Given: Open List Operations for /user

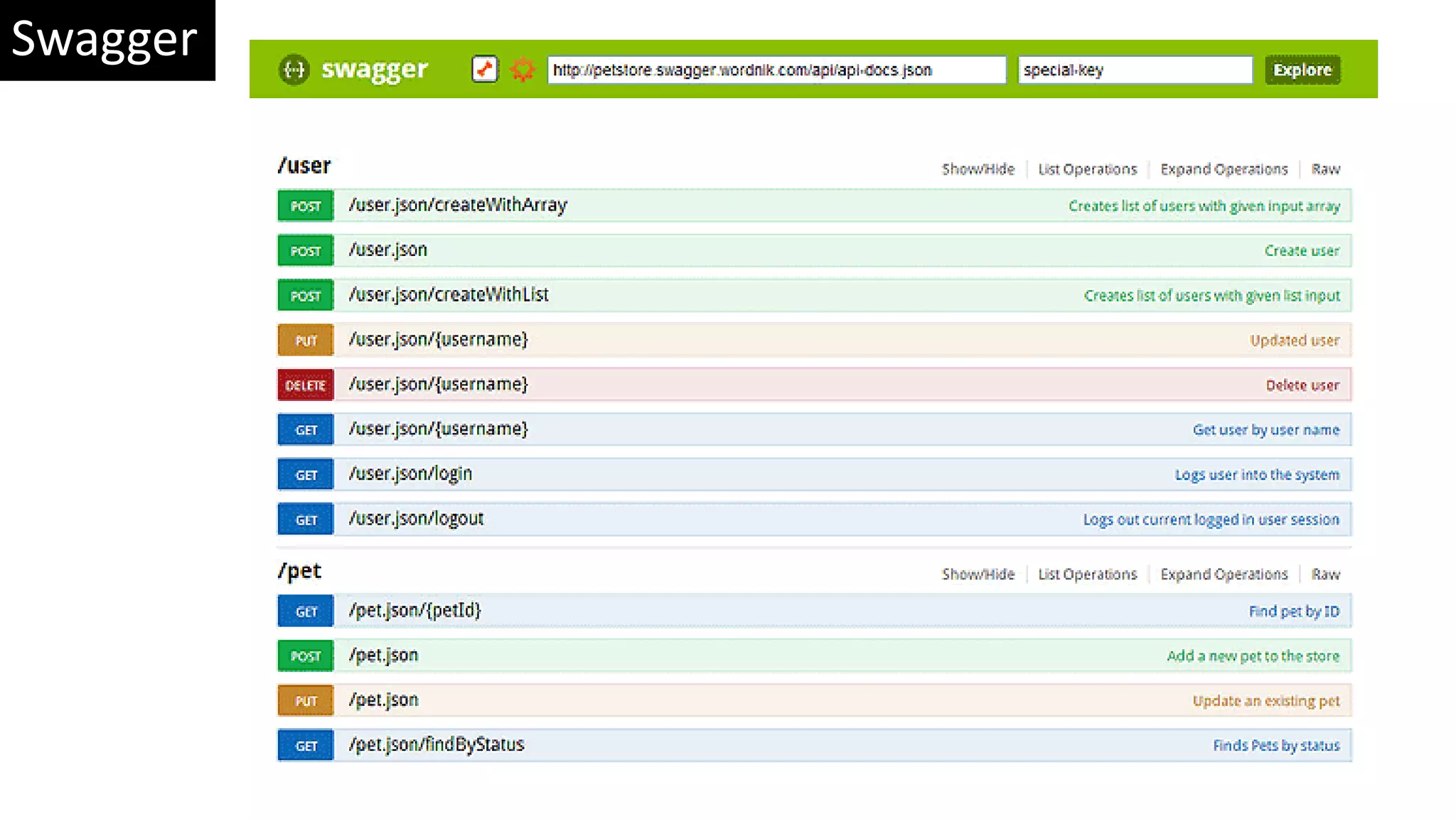Looking at the screenshot, I should (1087, 169).
